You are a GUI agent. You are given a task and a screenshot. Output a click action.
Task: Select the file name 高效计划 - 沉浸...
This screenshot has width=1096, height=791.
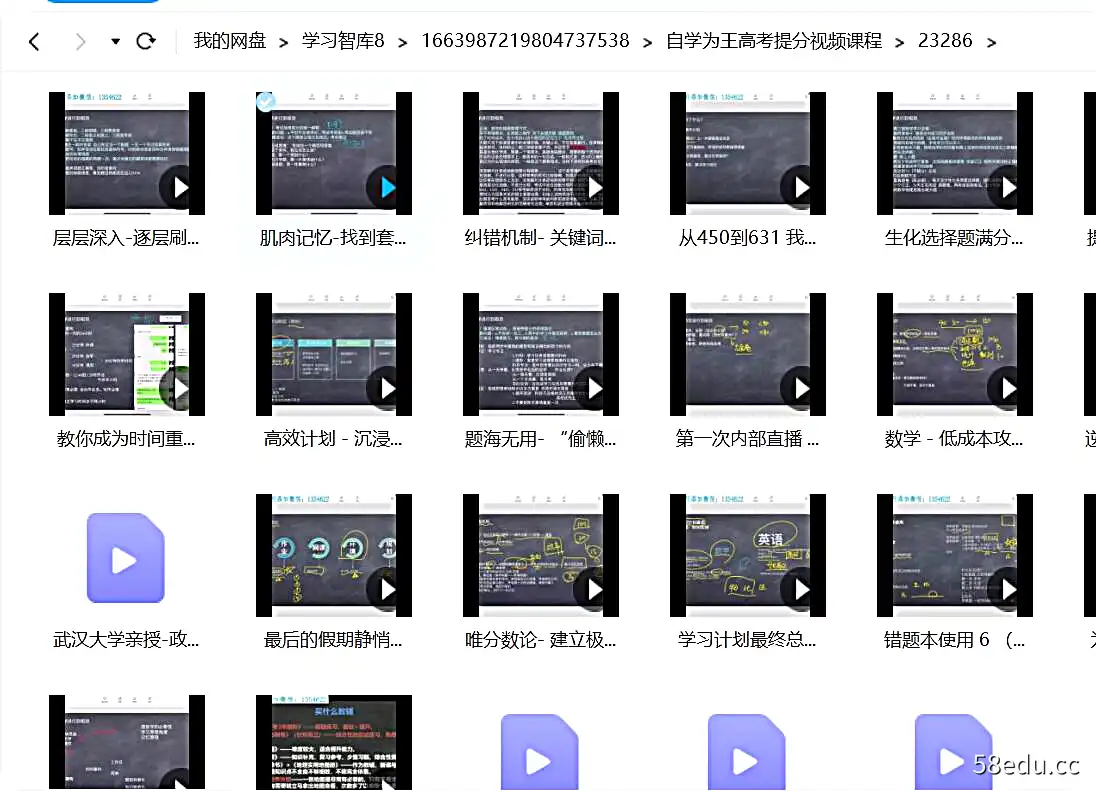coord(333,439)
